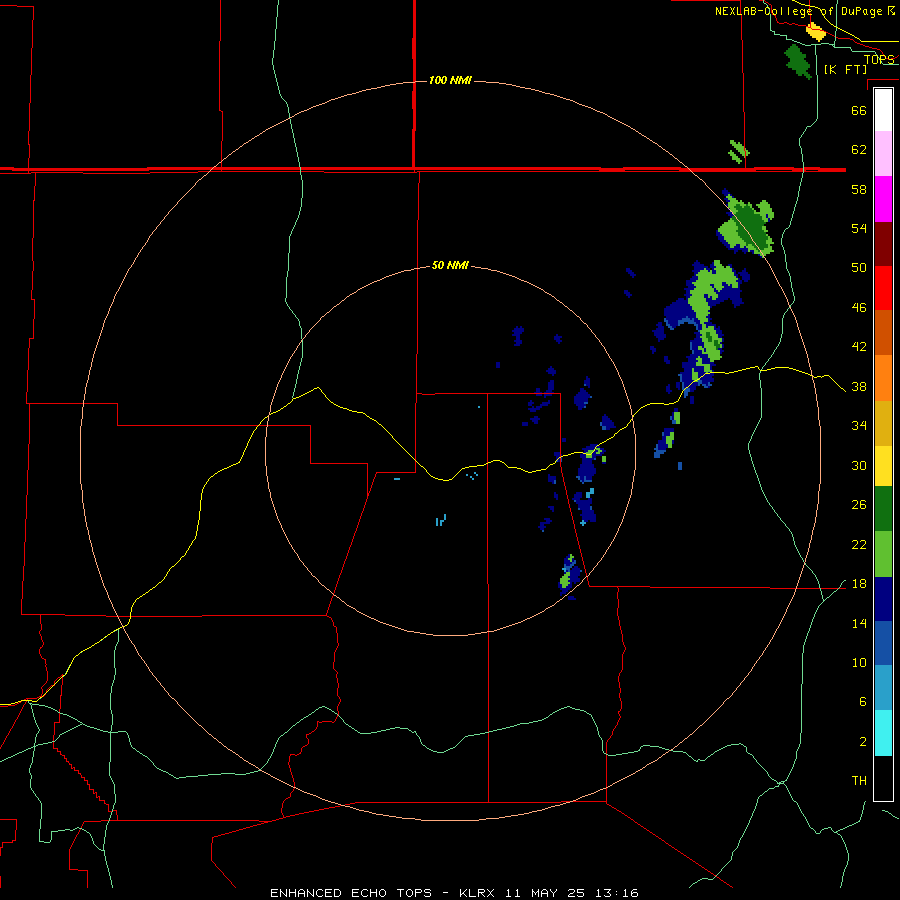Click the '[K FT]' units label
The width and height of the screenshot is (900, 900).
pos(845,69)
